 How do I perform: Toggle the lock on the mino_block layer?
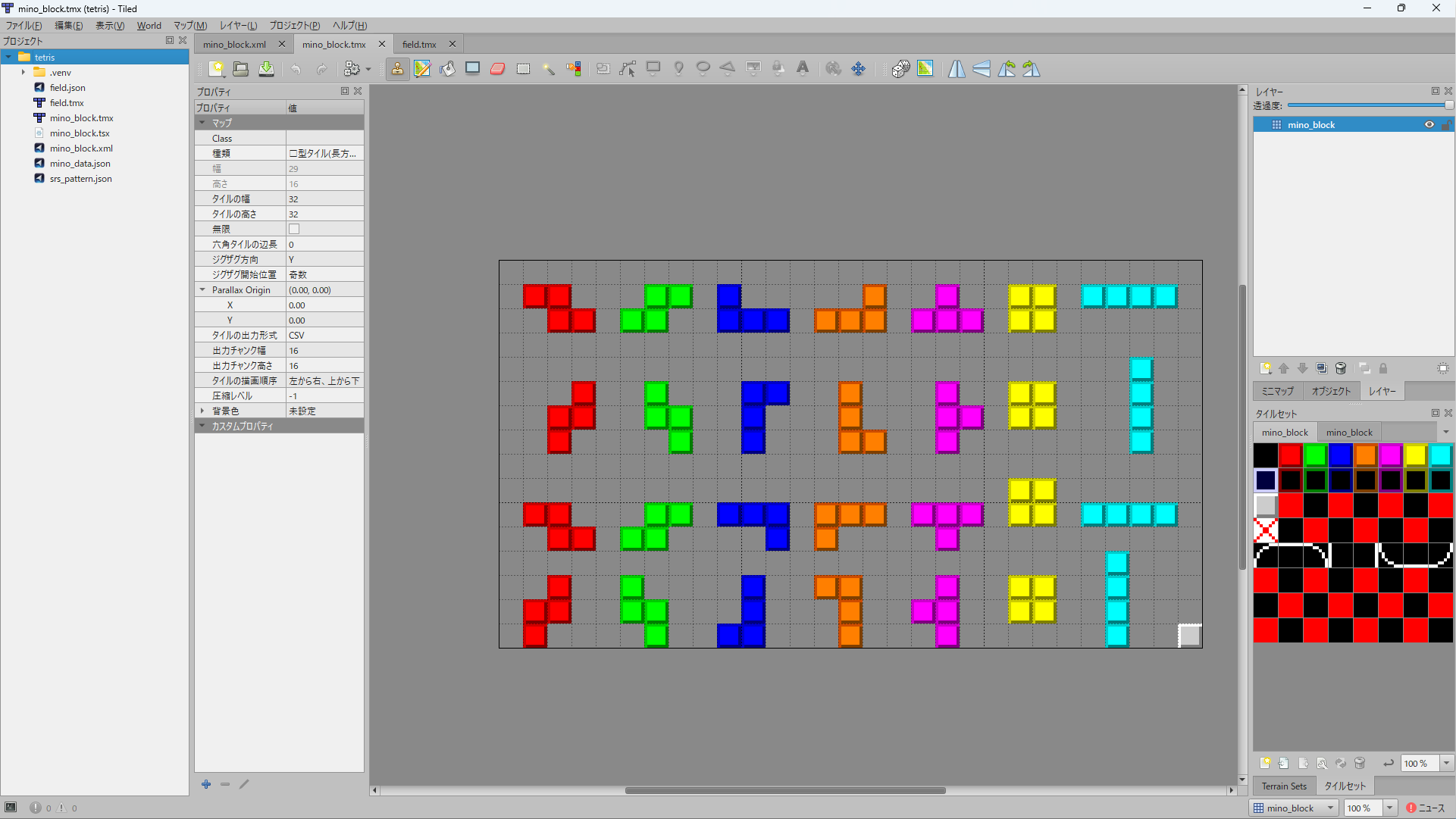point(1446,125)
